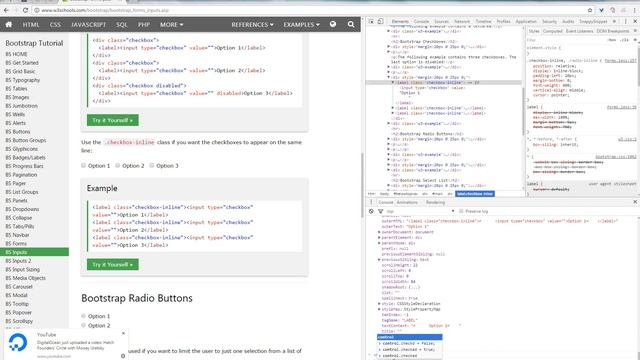Switch to the Elements DevTools tab

[x=400, y=21]
